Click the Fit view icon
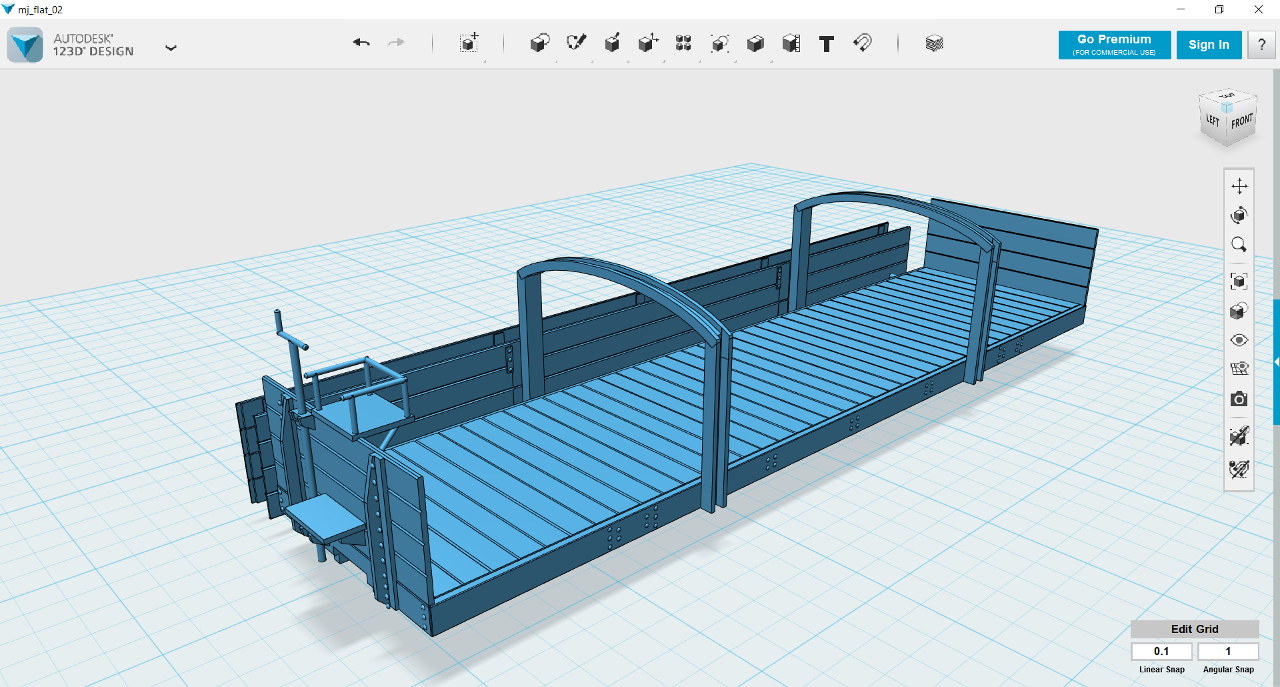Image resolution: width=1280 pixels, height=687 pixels. pos(1239,282)
